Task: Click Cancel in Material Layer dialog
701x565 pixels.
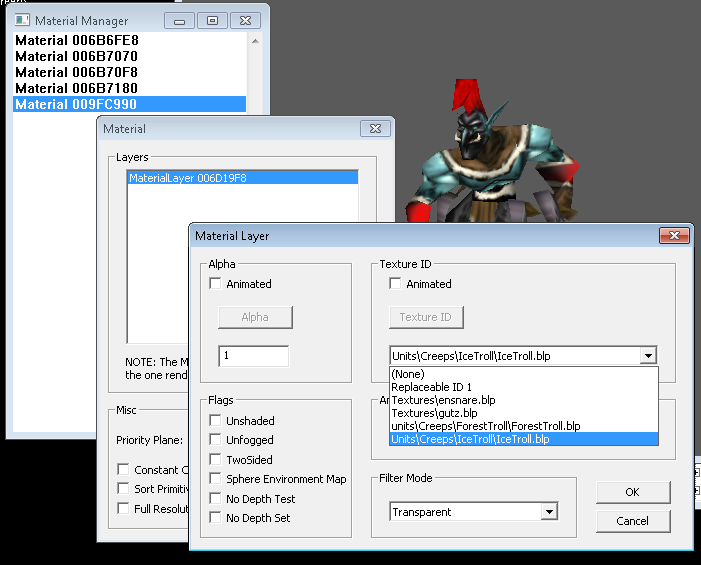Action: [633, 521]
